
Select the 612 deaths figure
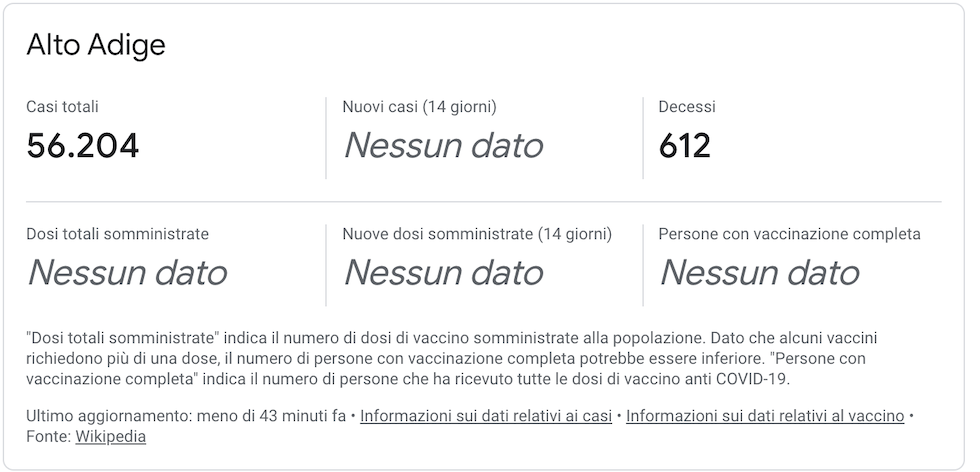point(685,146)
